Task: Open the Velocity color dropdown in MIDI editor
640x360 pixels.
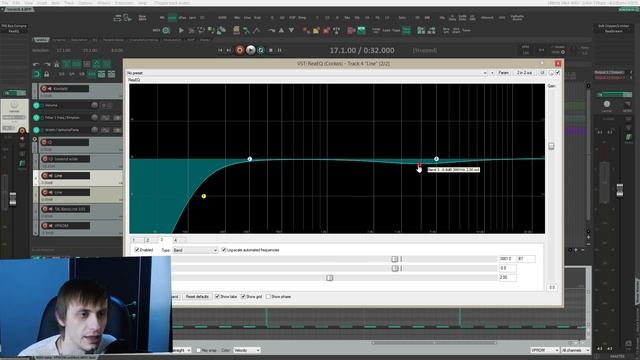Action: click(x=247, y=350)
